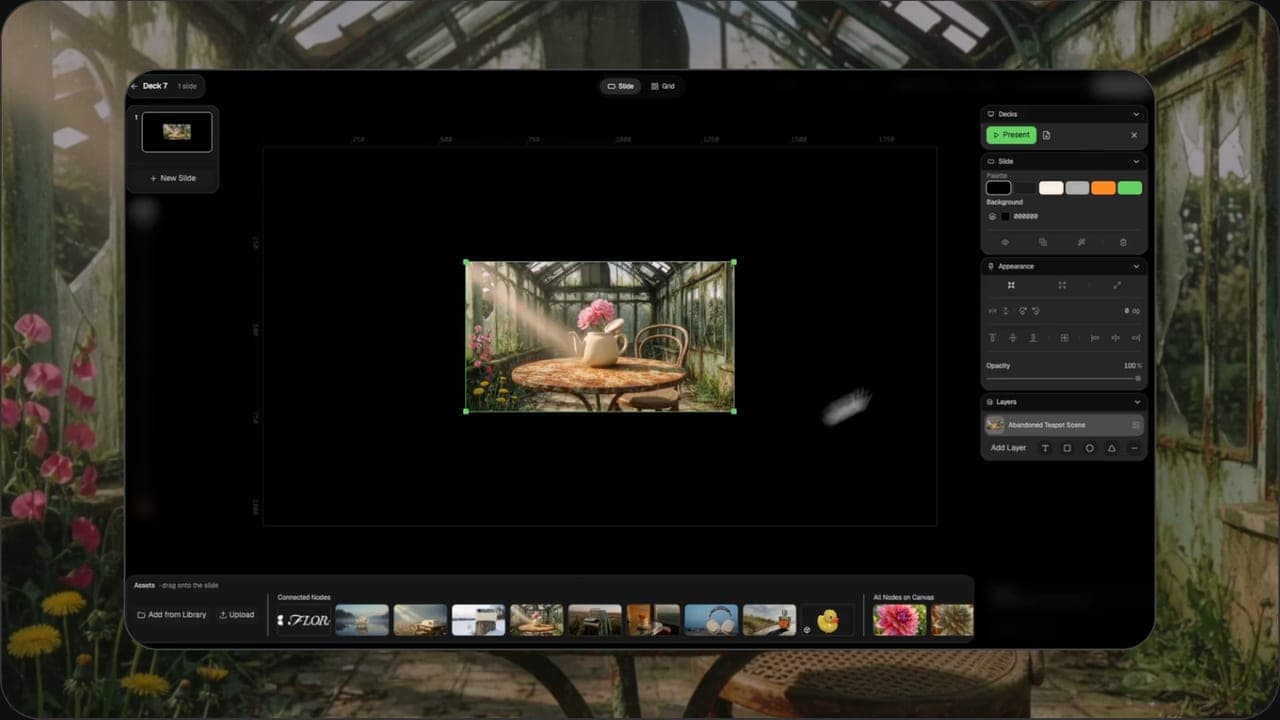Add a circle shape layer
The width and height of the screenshot is (1280, 720).
(1089, 449)
